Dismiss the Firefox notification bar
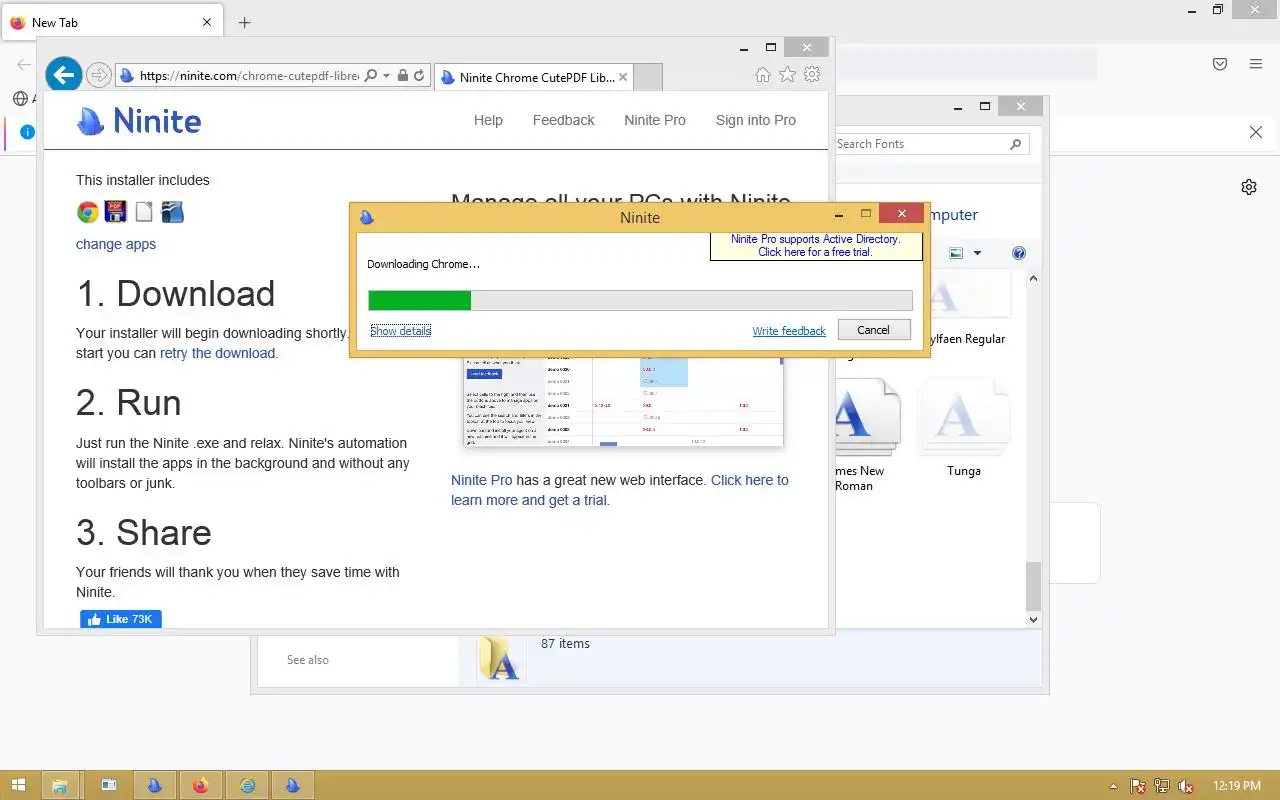The width and height of the screenshot is (1280, 800). pos(1256,132)
